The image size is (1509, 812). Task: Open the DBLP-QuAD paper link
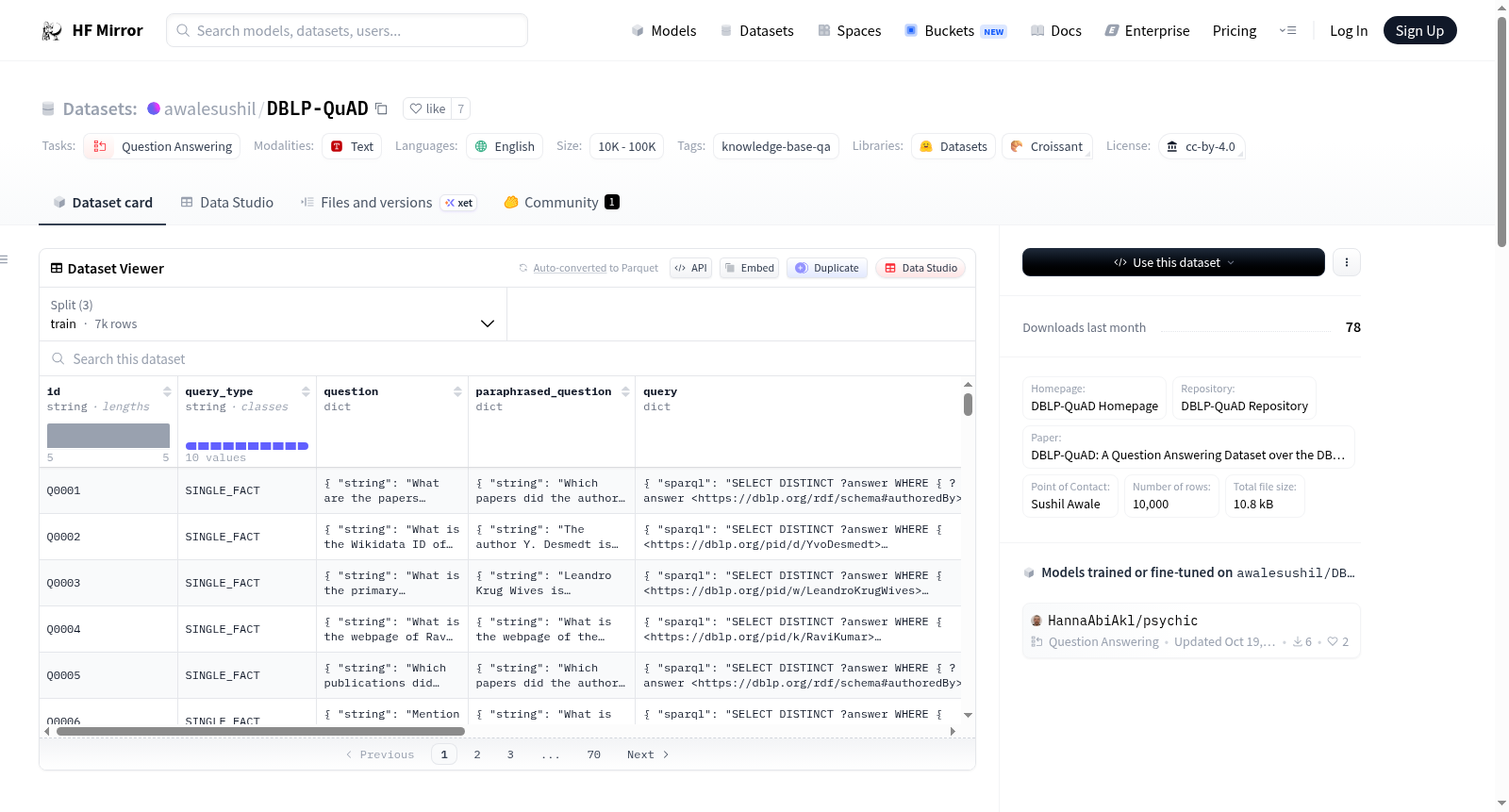click(1188, 446)
